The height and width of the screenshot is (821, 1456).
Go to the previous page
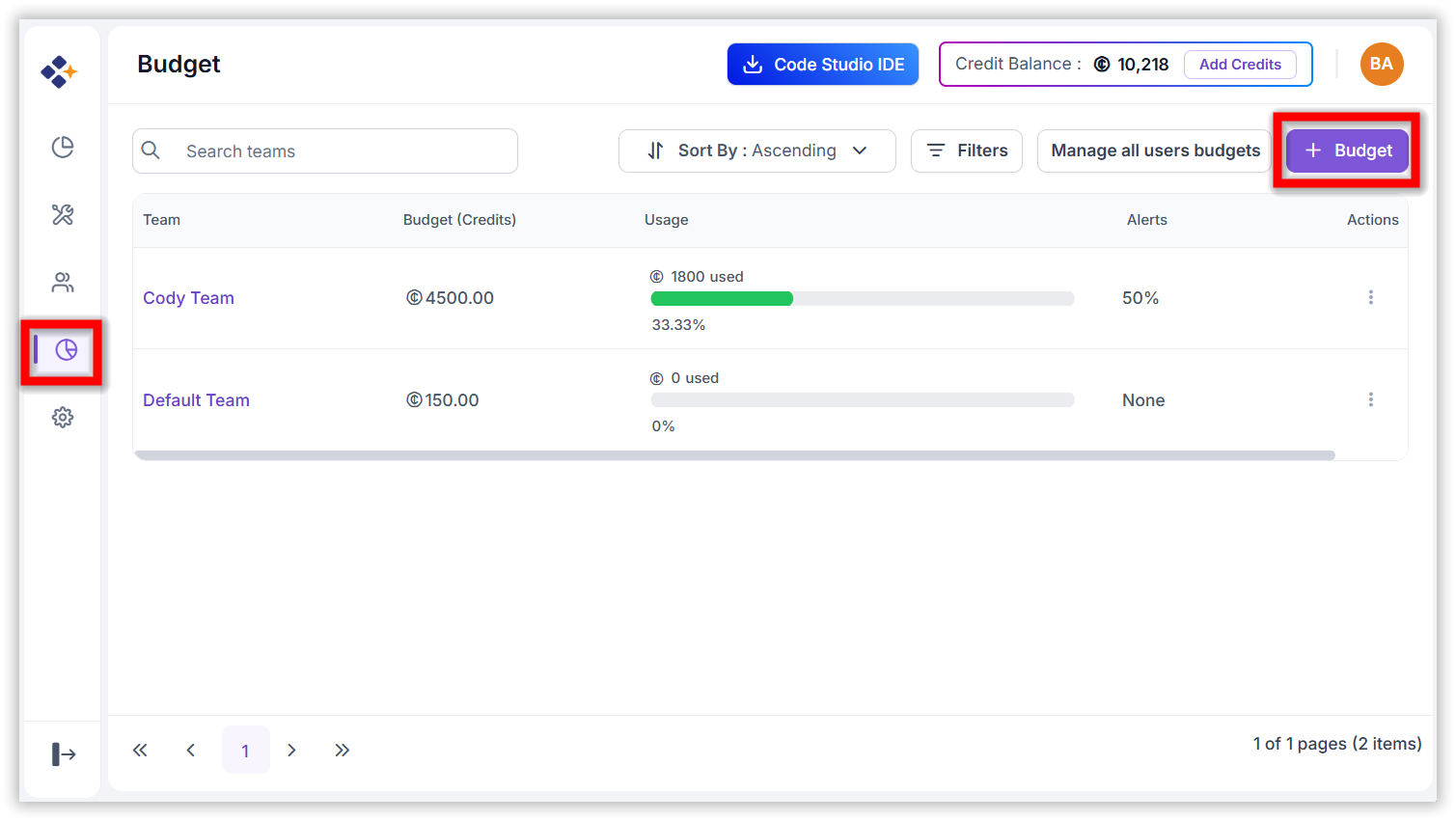point(191,750)
